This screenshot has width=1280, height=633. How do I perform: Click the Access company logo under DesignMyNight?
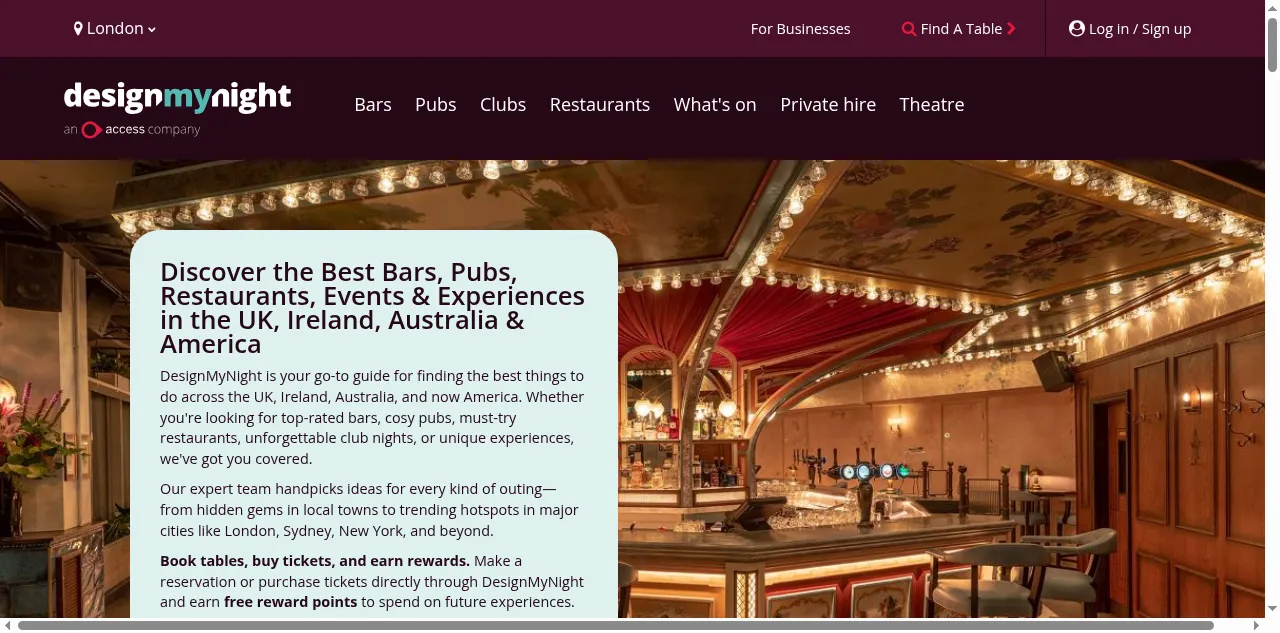(x=132, y=129)
